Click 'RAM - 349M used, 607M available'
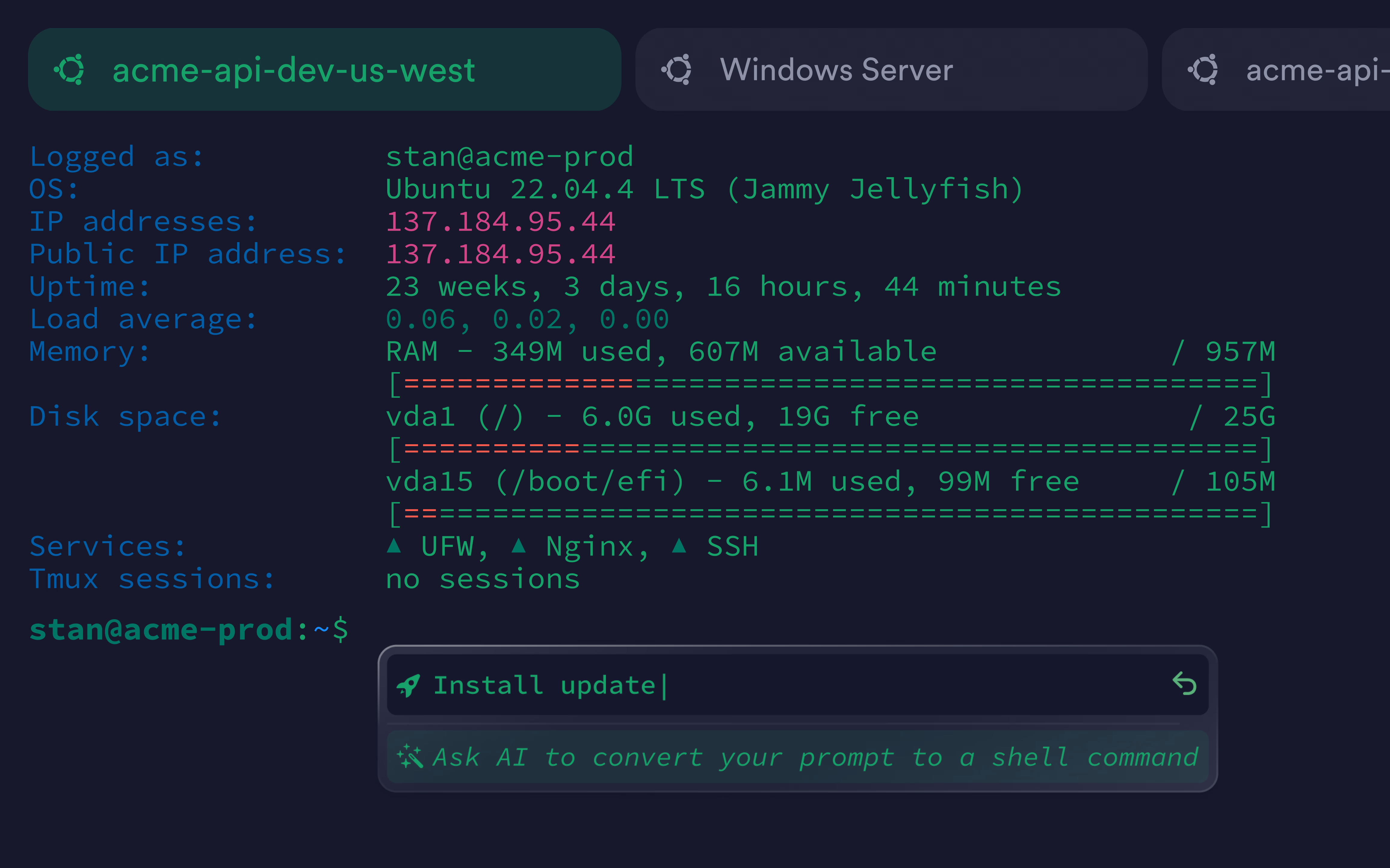 click(661, 351)
